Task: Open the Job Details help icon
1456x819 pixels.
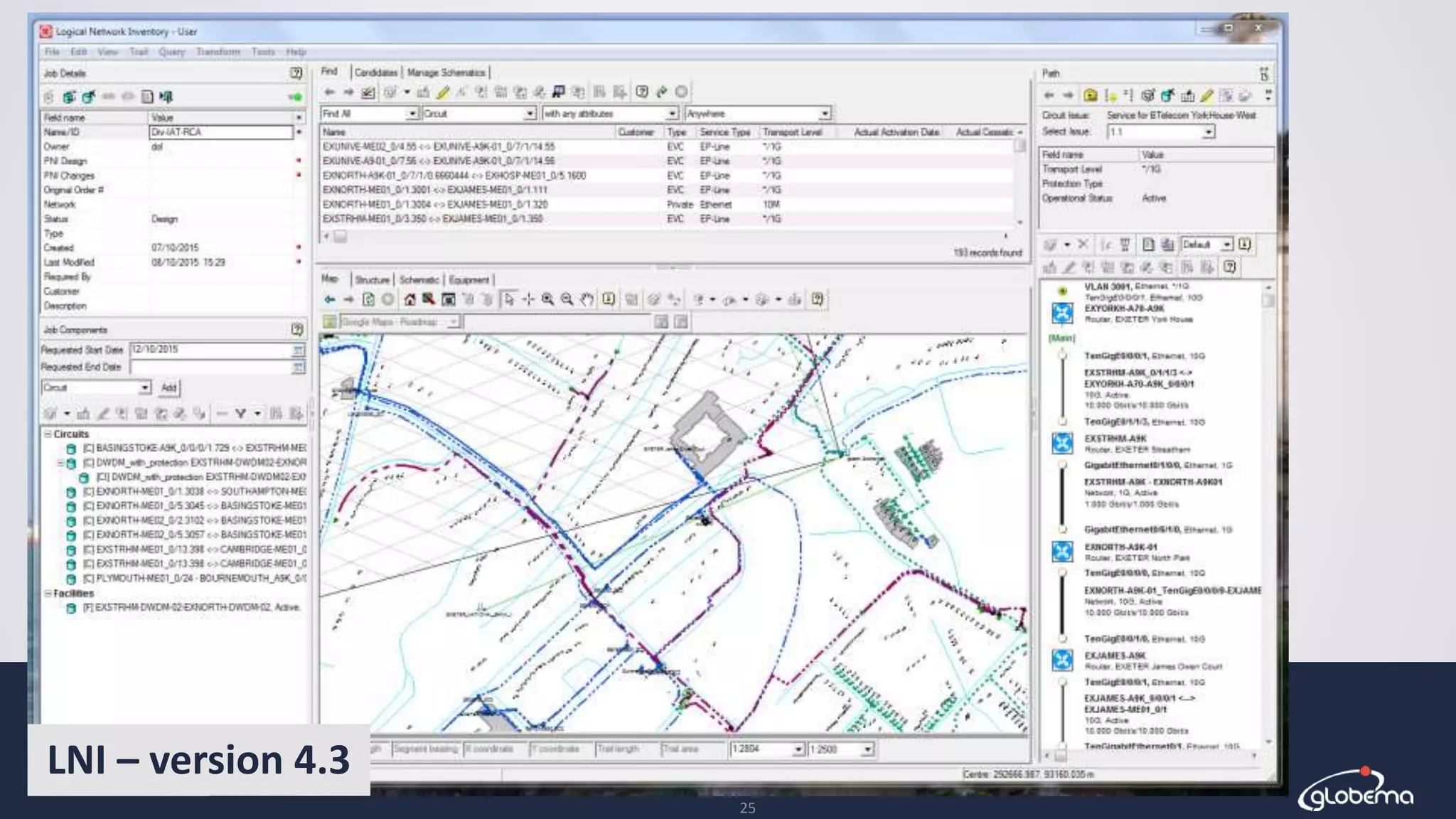Action: click(296, 73)
